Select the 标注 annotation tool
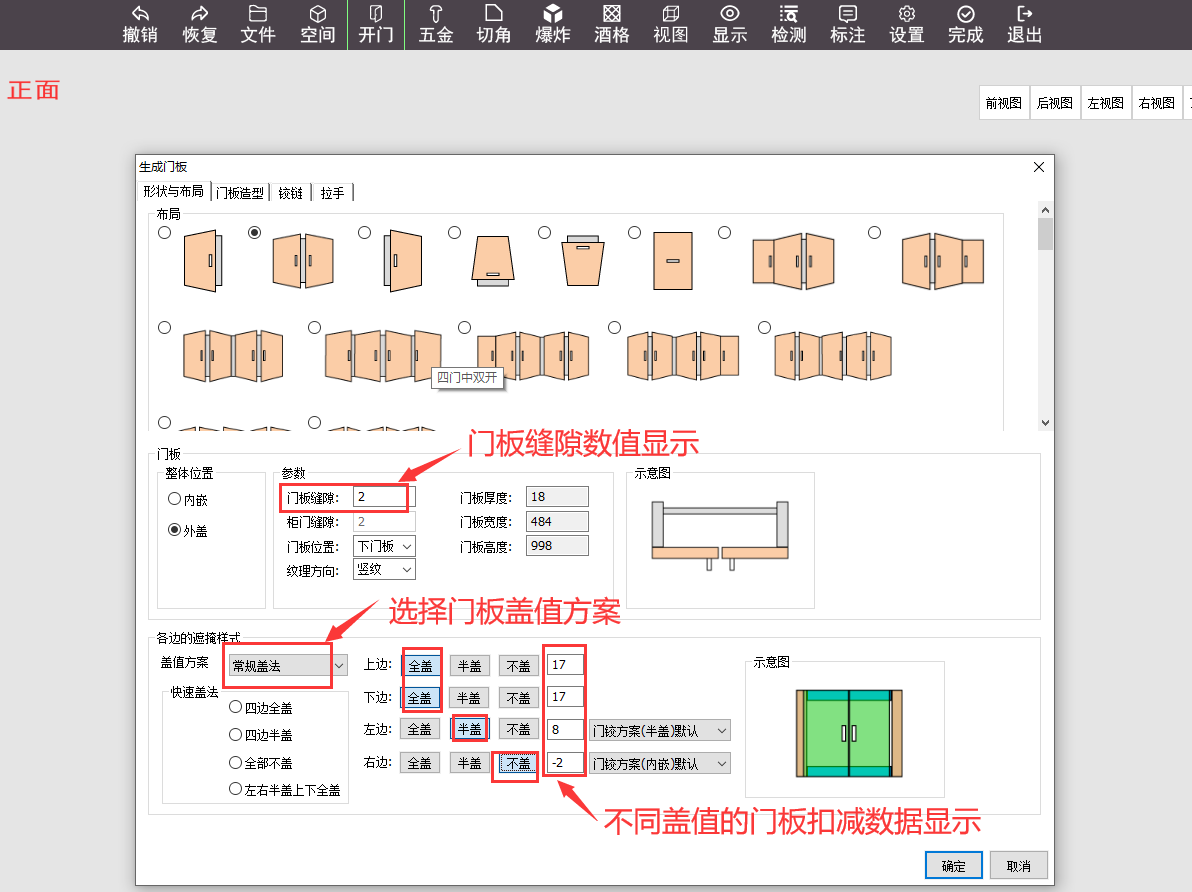 tap(848, 24)
